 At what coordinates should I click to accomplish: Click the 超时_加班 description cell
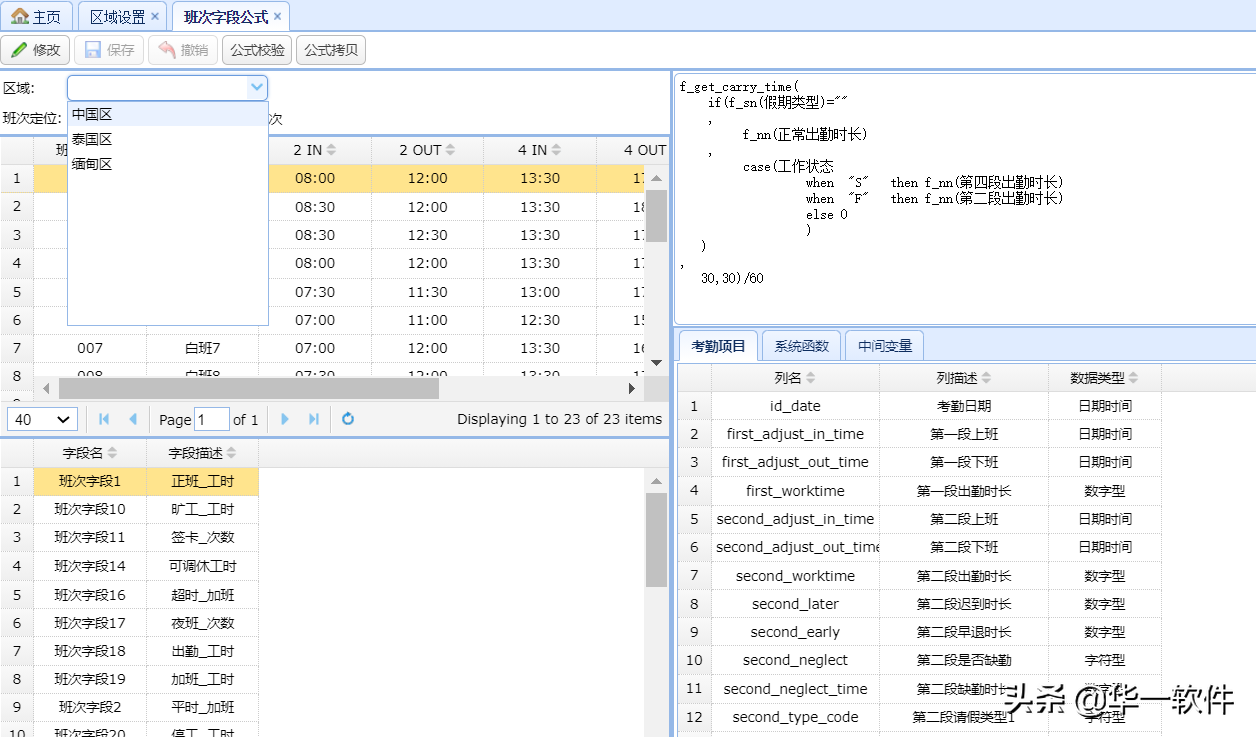click(x=203, y=595)
